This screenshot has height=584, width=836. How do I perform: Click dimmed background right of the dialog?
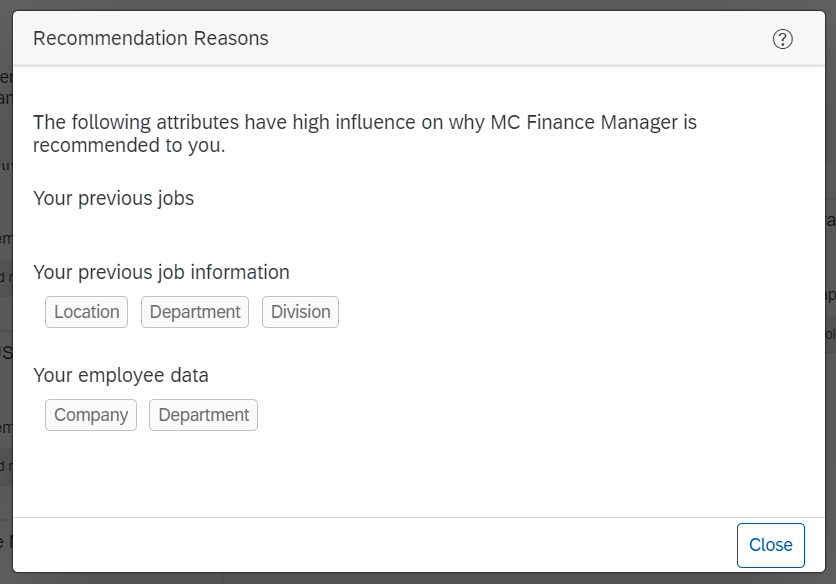pos(830,400)
